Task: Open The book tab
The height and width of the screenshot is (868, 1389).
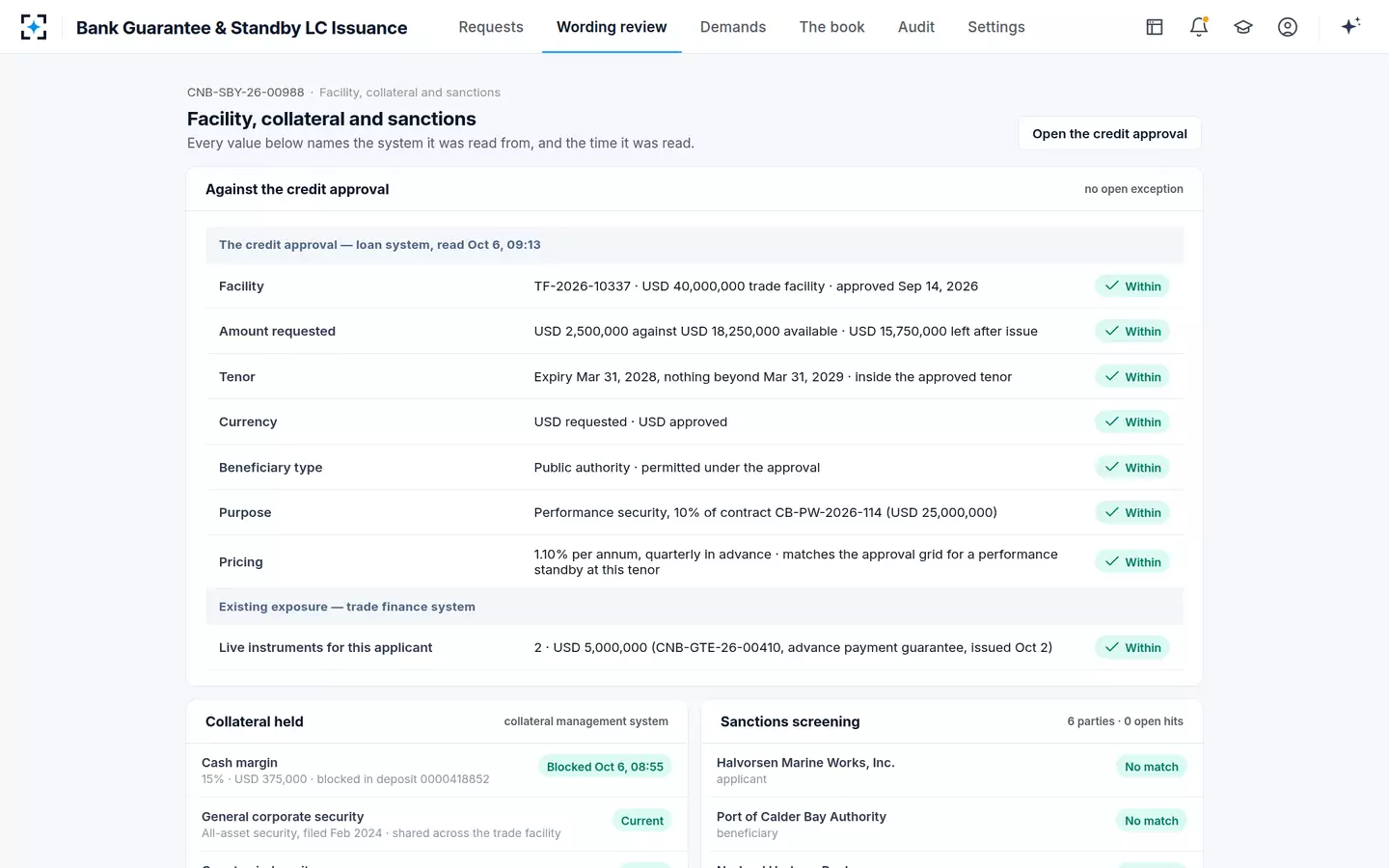Action: pos(831,27)
